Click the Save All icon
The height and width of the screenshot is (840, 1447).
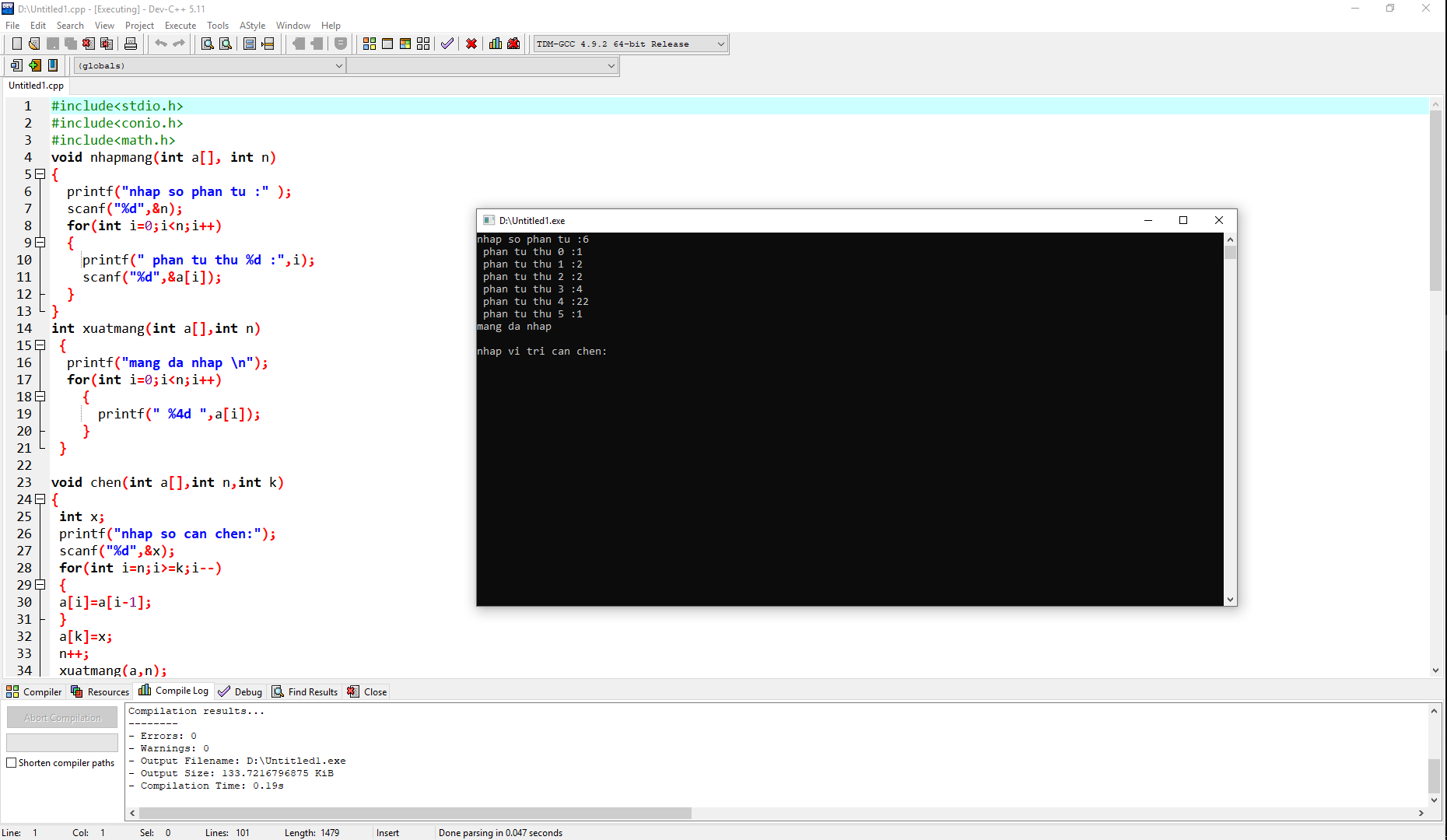coord(71,44)
